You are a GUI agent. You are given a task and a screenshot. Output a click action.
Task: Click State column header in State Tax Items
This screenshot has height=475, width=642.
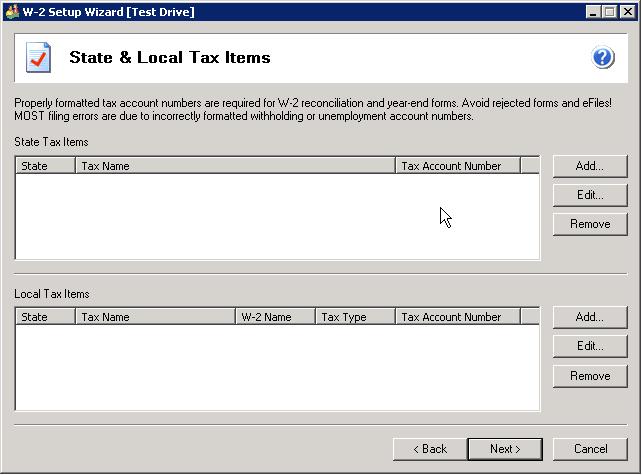pos(45,166)
